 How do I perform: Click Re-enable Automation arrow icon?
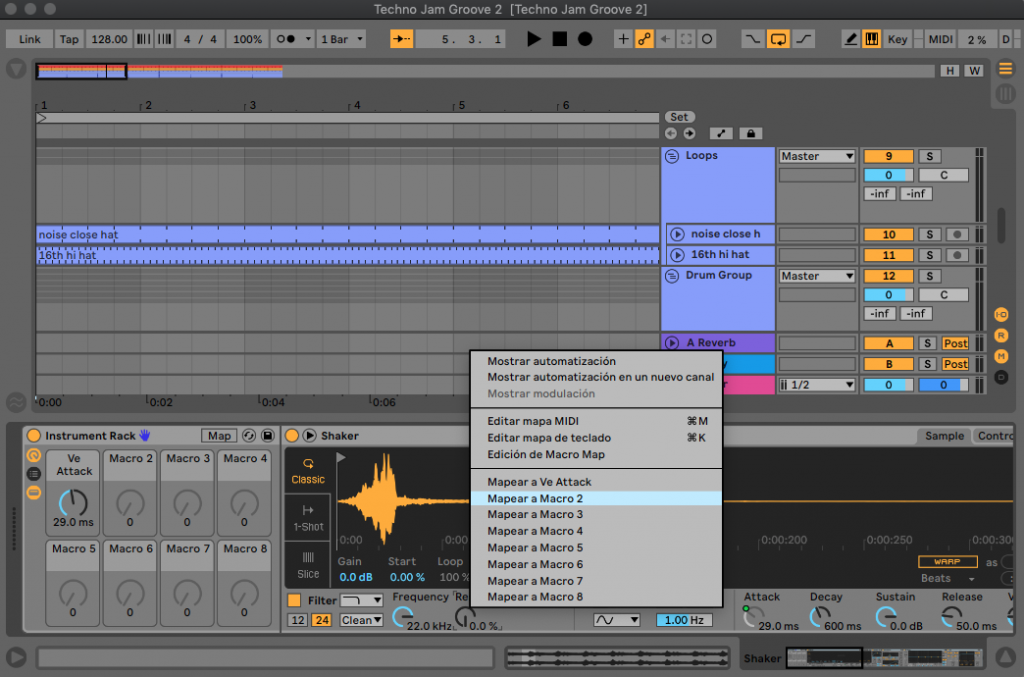click(665, 39)
